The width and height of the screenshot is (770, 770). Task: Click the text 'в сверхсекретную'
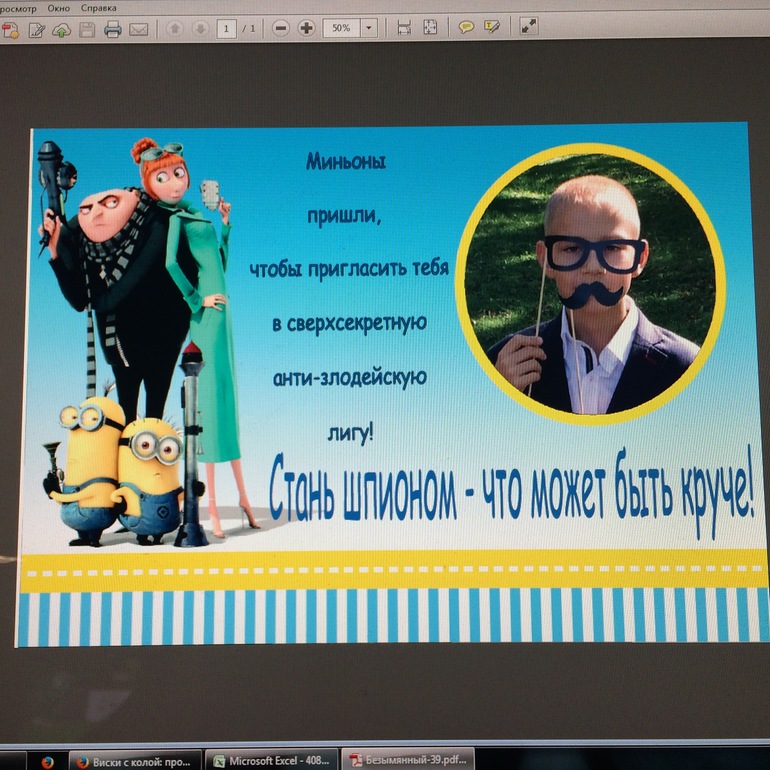coord(350,324)
